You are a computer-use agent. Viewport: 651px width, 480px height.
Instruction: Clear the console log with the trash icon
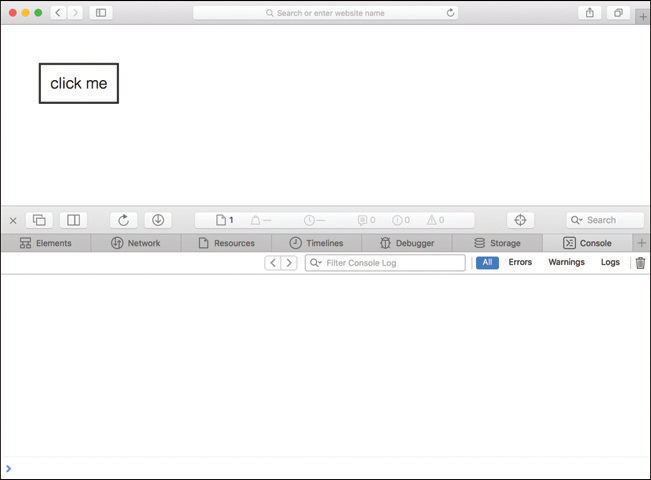coord(640,263)
